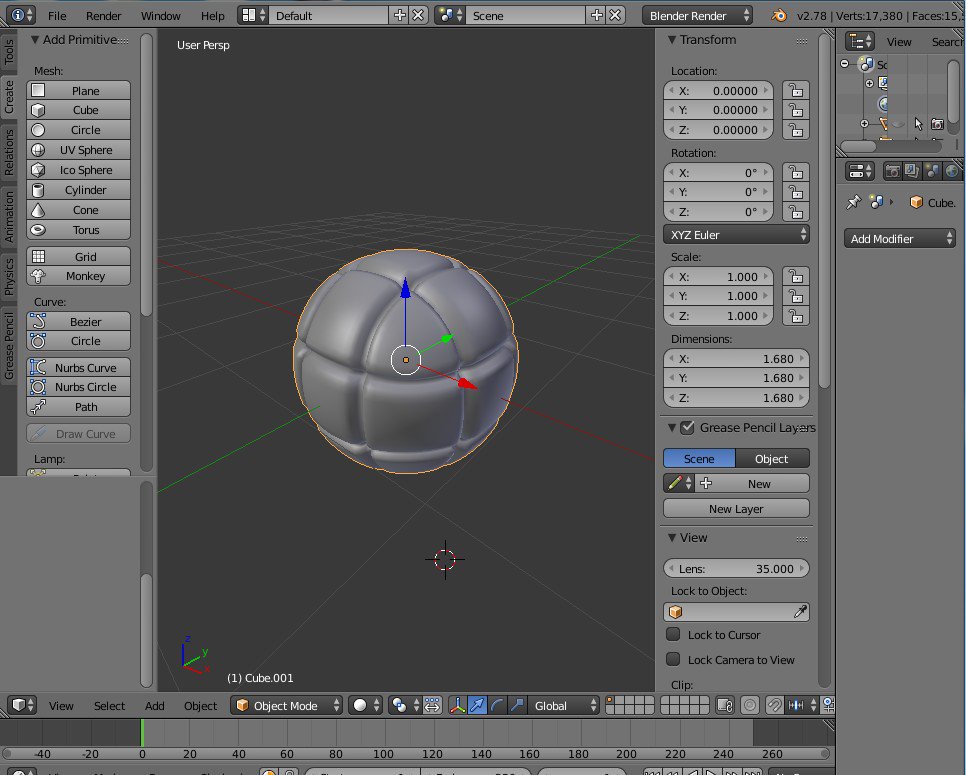The height and width of the screenshot is (775, 966).
Task: Toggle manipulate center points icon
Action: (x=432, y=705)
